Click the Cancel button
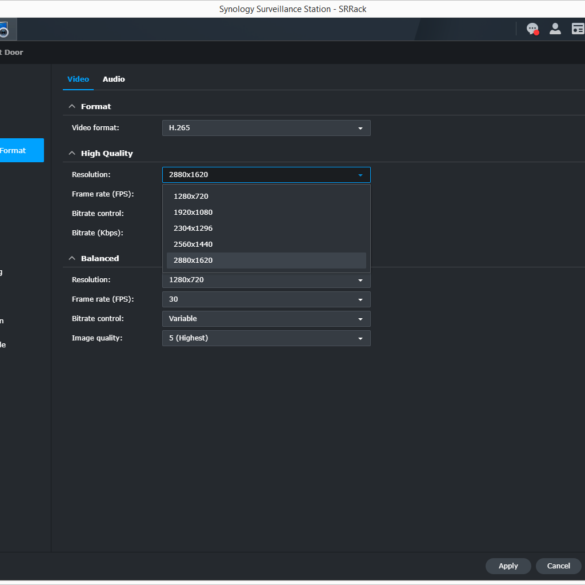 (x=559, y=566)
